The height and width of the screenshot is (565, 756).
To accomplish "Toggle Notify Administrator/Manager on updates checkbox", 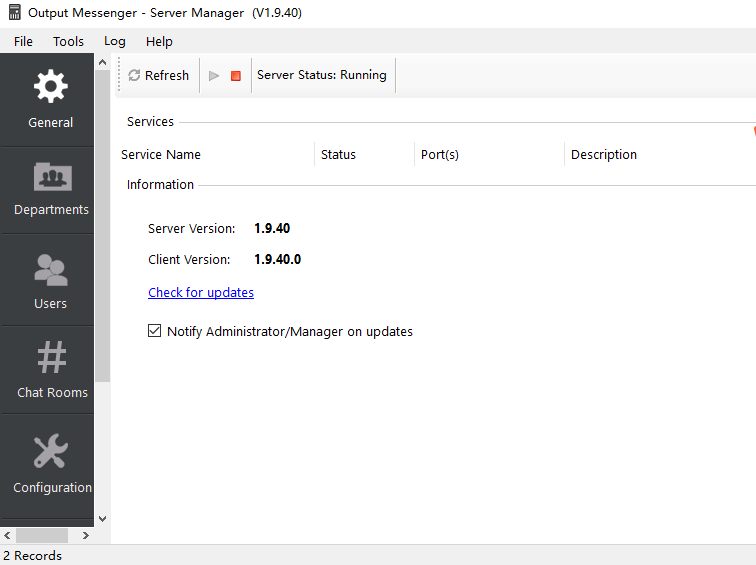I will (154, 331).
